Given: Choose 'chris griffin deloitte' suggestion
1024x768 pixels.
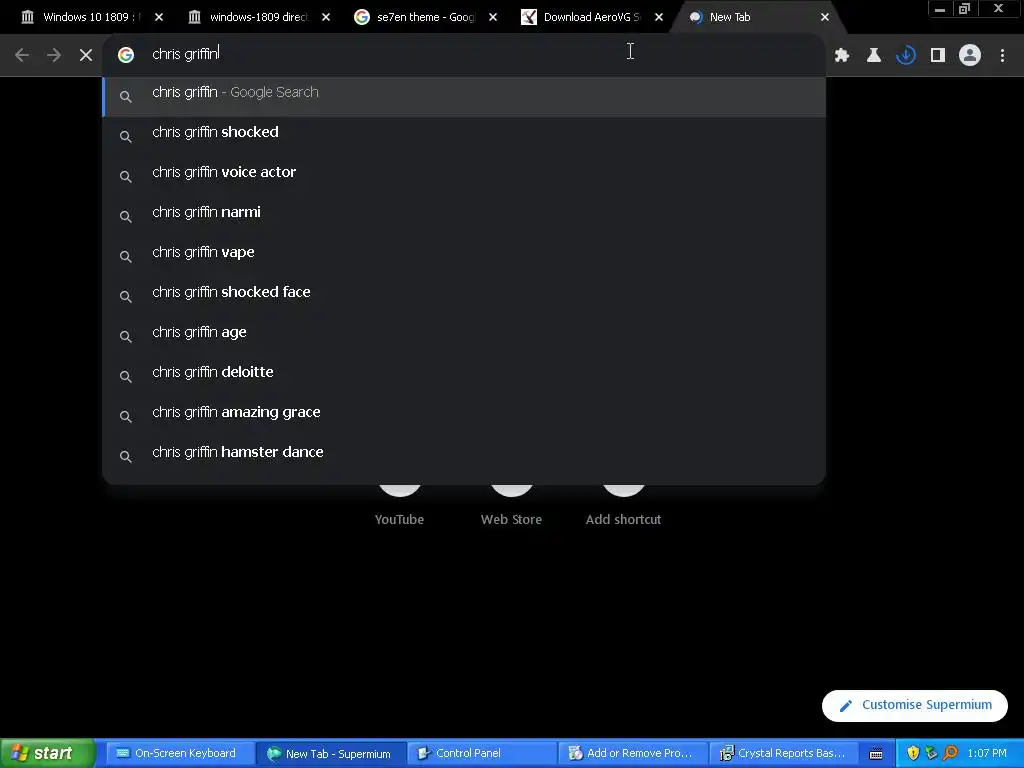Looking at the screenshot, I should click(x=464, y=376).
